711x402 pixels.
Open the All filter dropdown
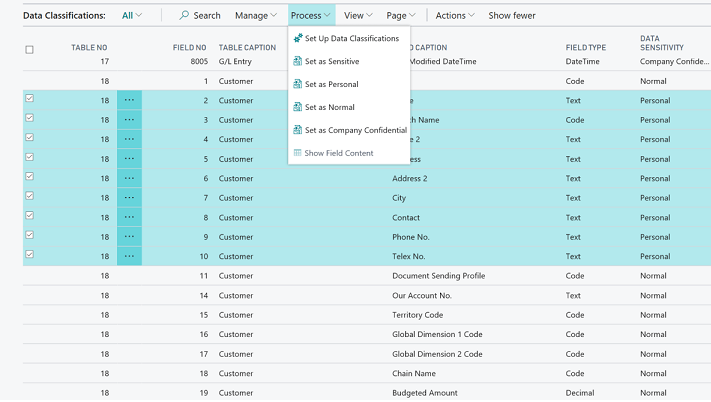click(x=132, y=15)
